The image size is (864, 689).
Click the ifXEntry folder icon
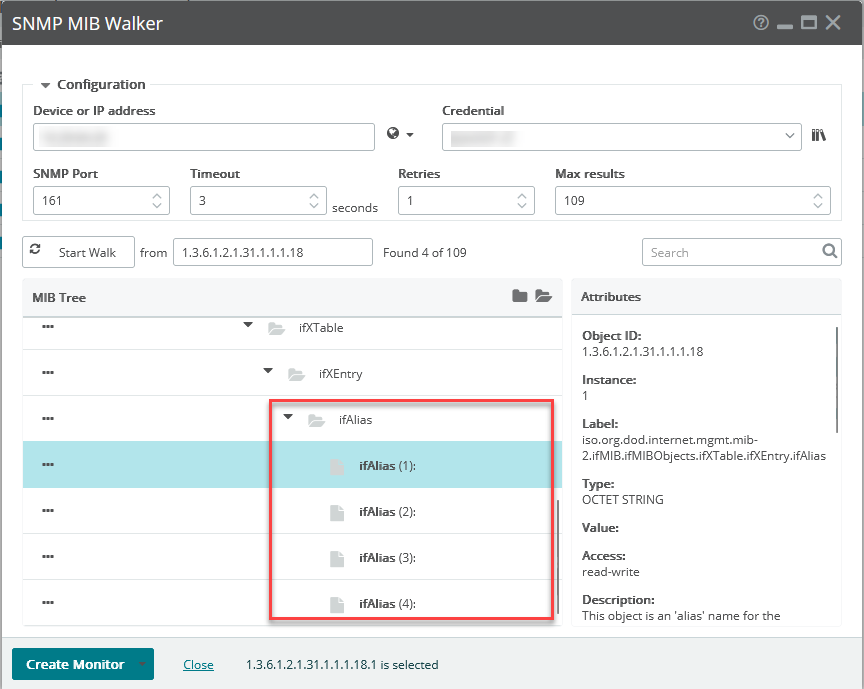click(x=296, y=373)
